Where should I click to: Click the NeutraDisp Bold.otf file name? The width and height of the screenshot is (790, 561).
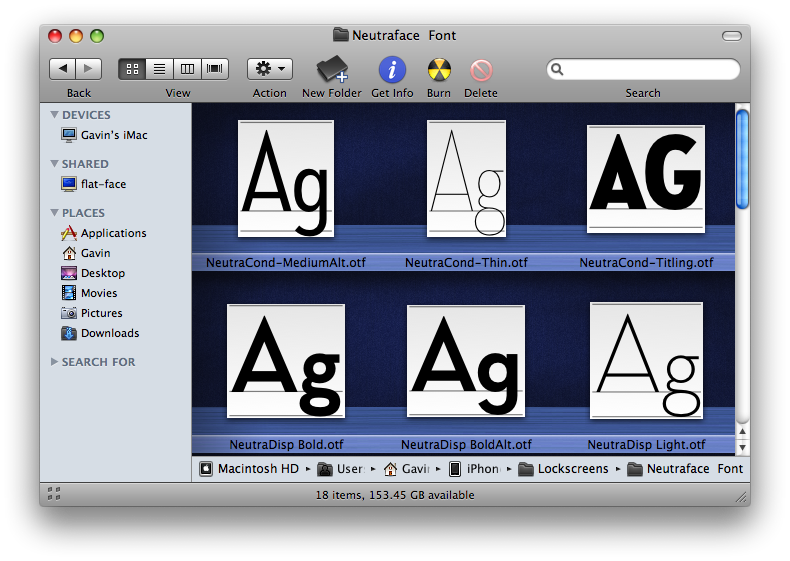[286, 445]
